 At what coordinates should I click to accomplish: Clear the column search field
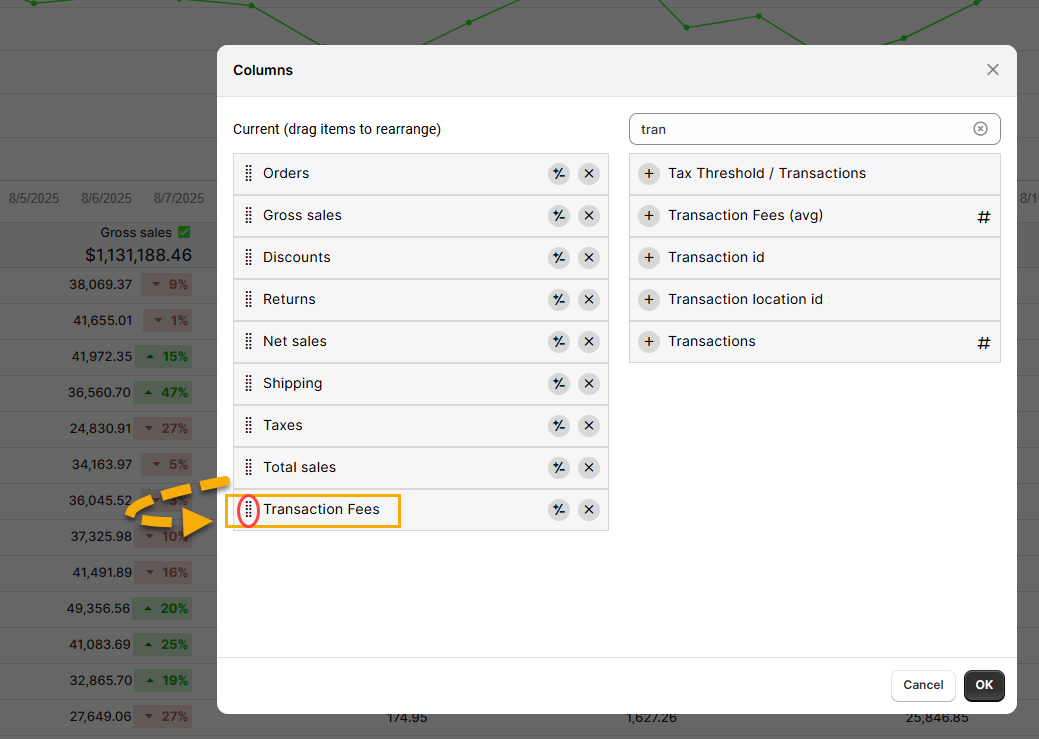[980, 129]
